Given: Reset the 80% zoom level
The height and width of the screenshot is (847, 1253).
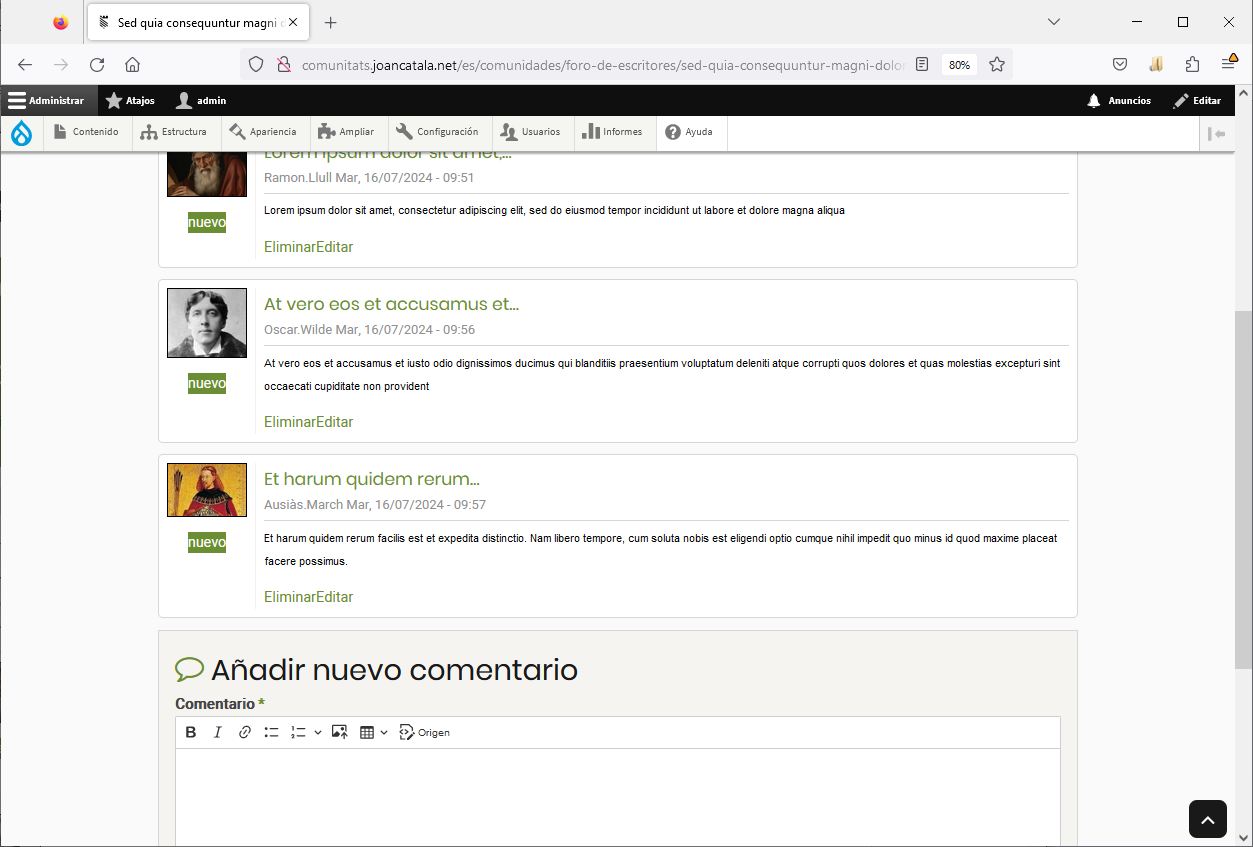Looking at the screenshot, I should 959,64.
